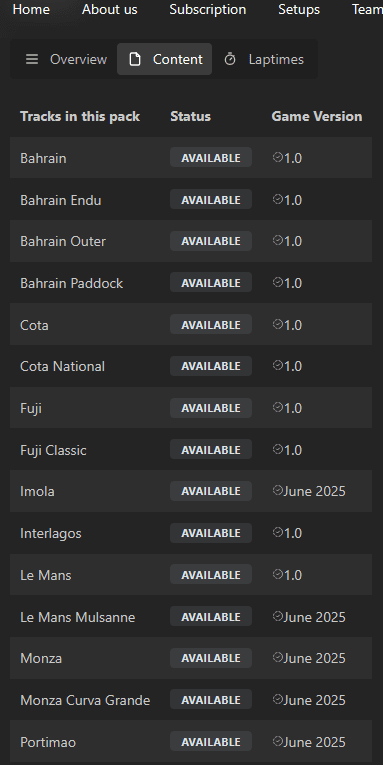Click the stopwatch icon beside Laptimes
This screenshot has height=765, width=383.
click(230, 60)
